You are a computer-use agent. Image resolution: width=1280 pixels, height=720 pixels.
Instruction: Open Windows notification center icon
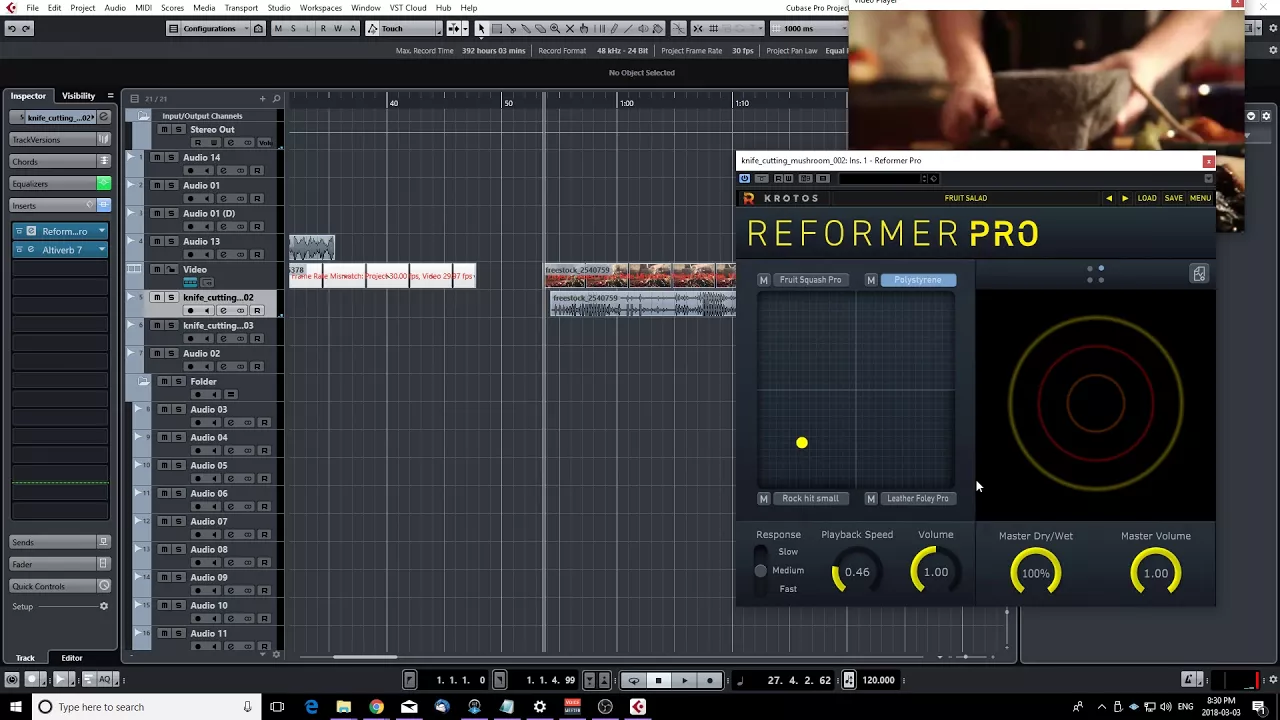[1259, 707]
